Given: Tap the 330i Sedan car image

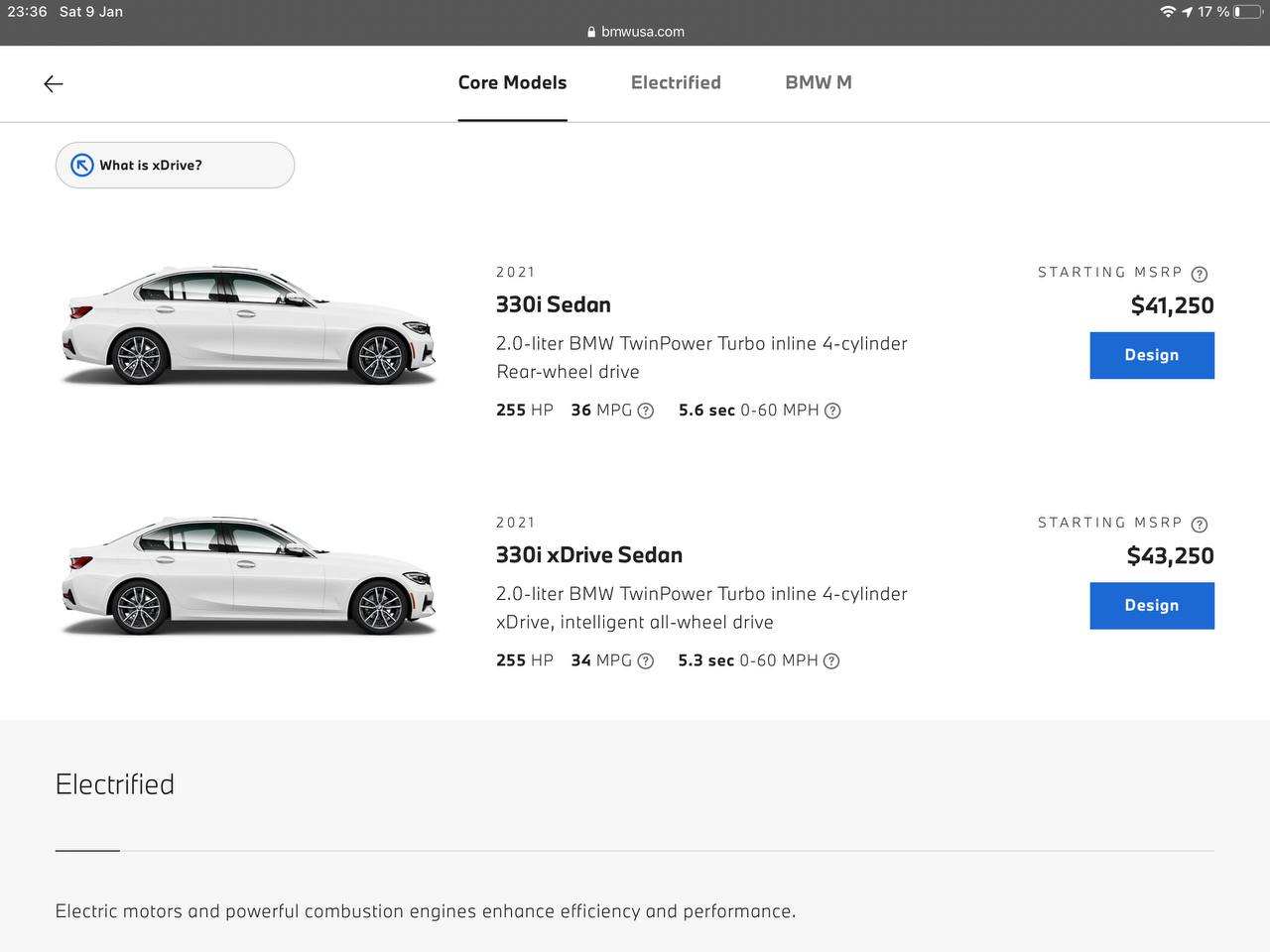Looking at the screenshot, I should pyautogui.click(x=248, y=325).
